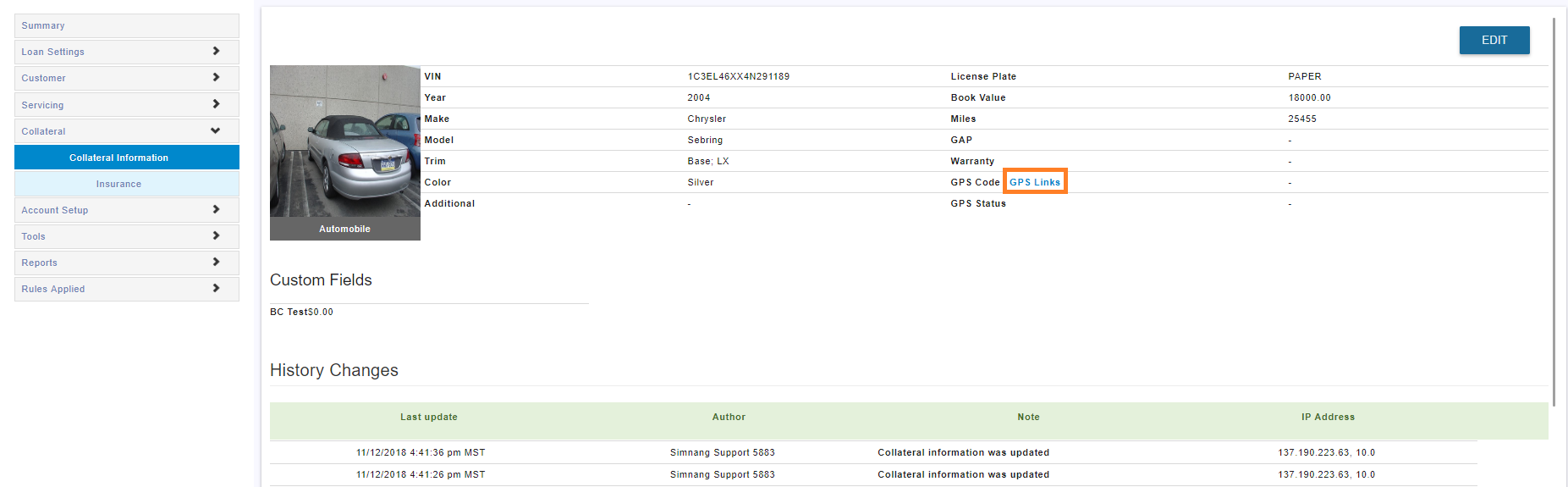Image resolution: width=1568 pixels, height=487 pixels.
Task: Expand Loan Settings chevron arrow
Action: pyautogui.click(x=216, y=51)
